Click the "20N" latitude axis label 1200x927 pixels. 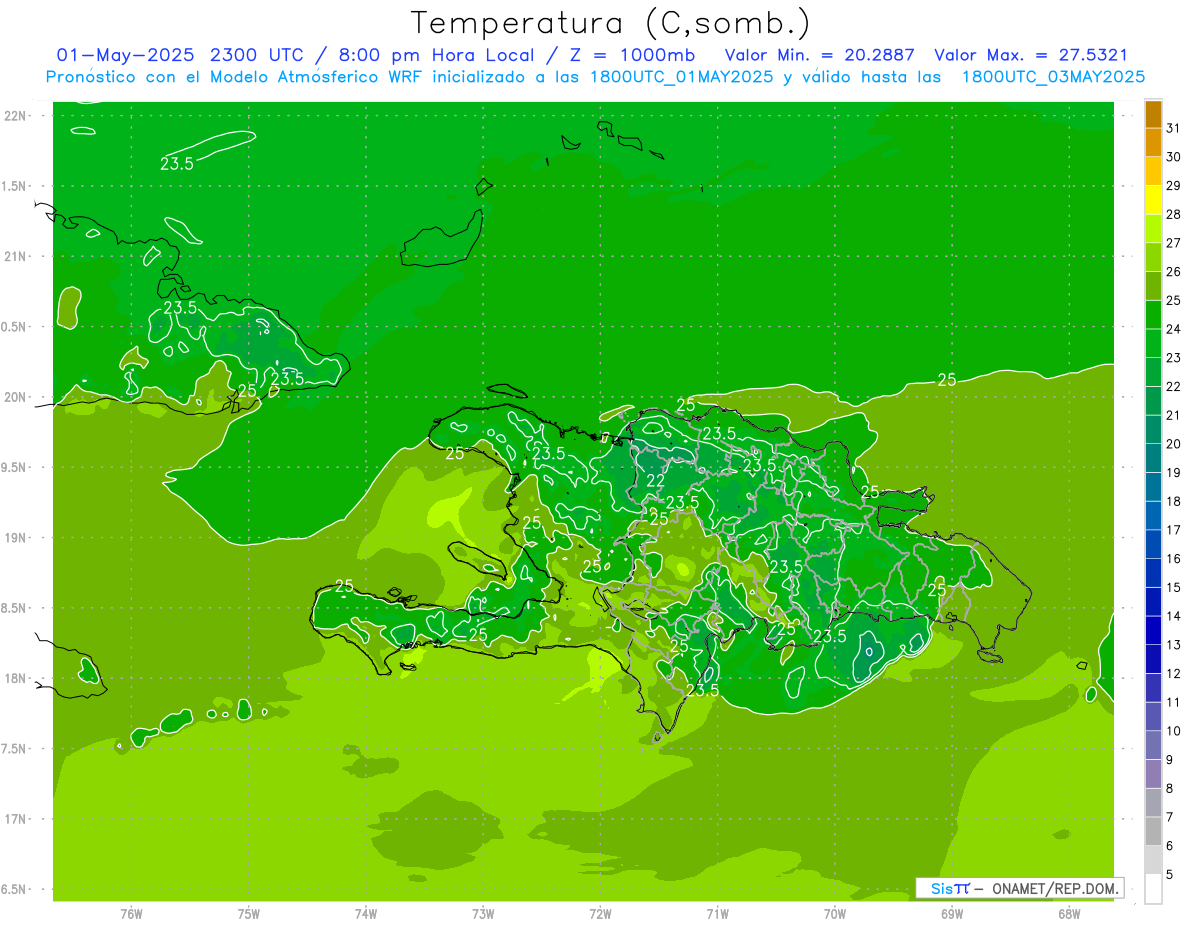tap(15, 397)
